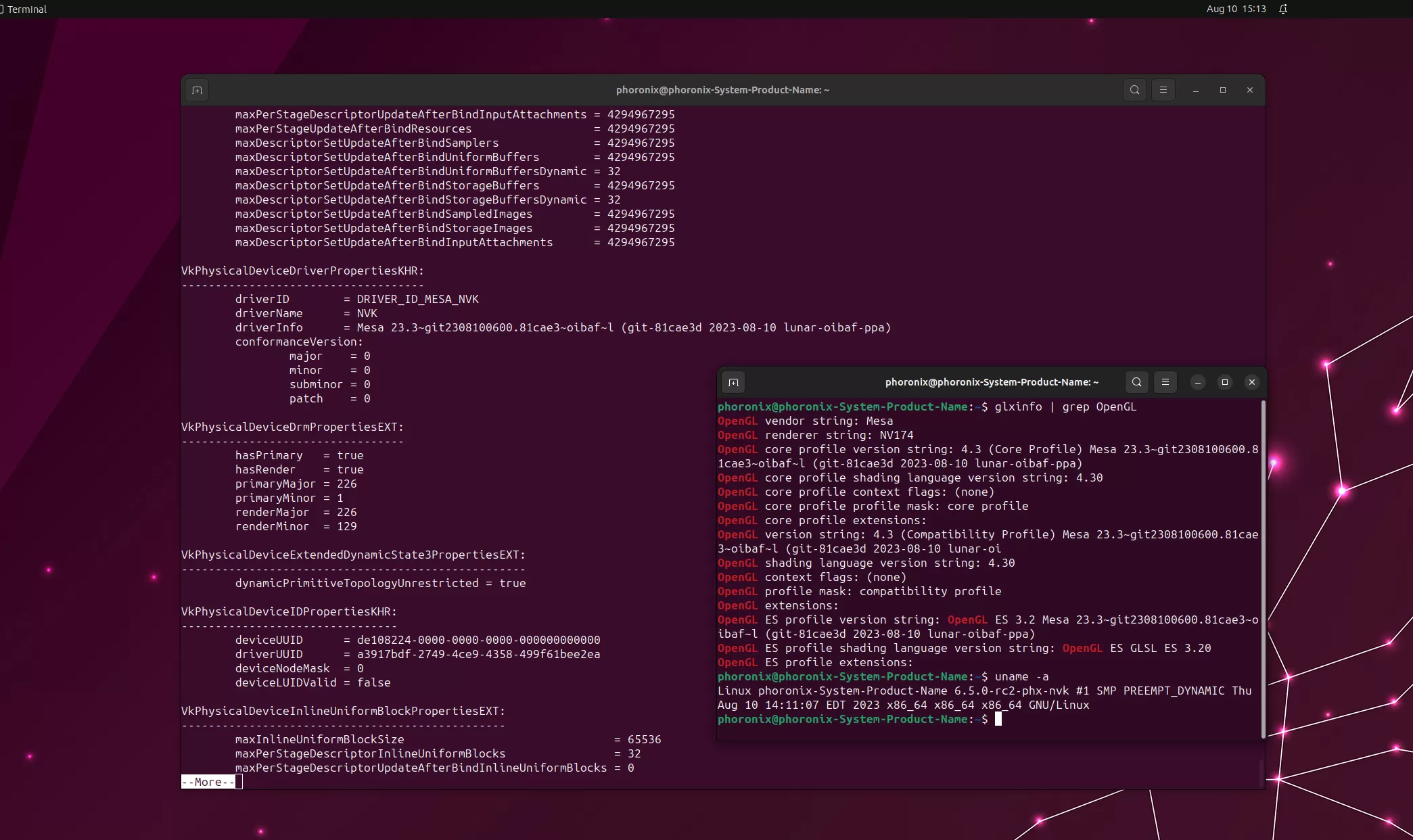Focus front terminal via its title bar

[992, 382]
